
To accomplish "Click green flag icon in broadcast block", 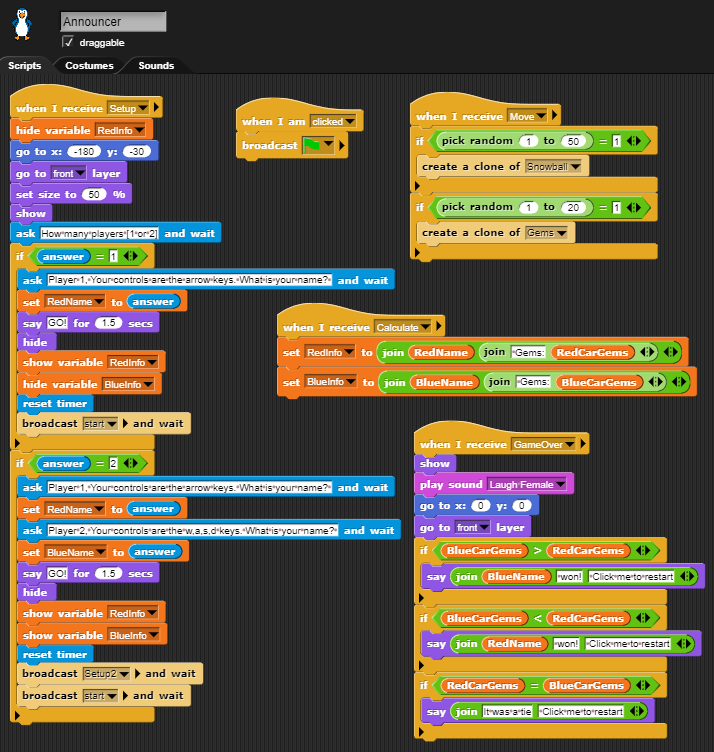I will click(x=317, y=146).
